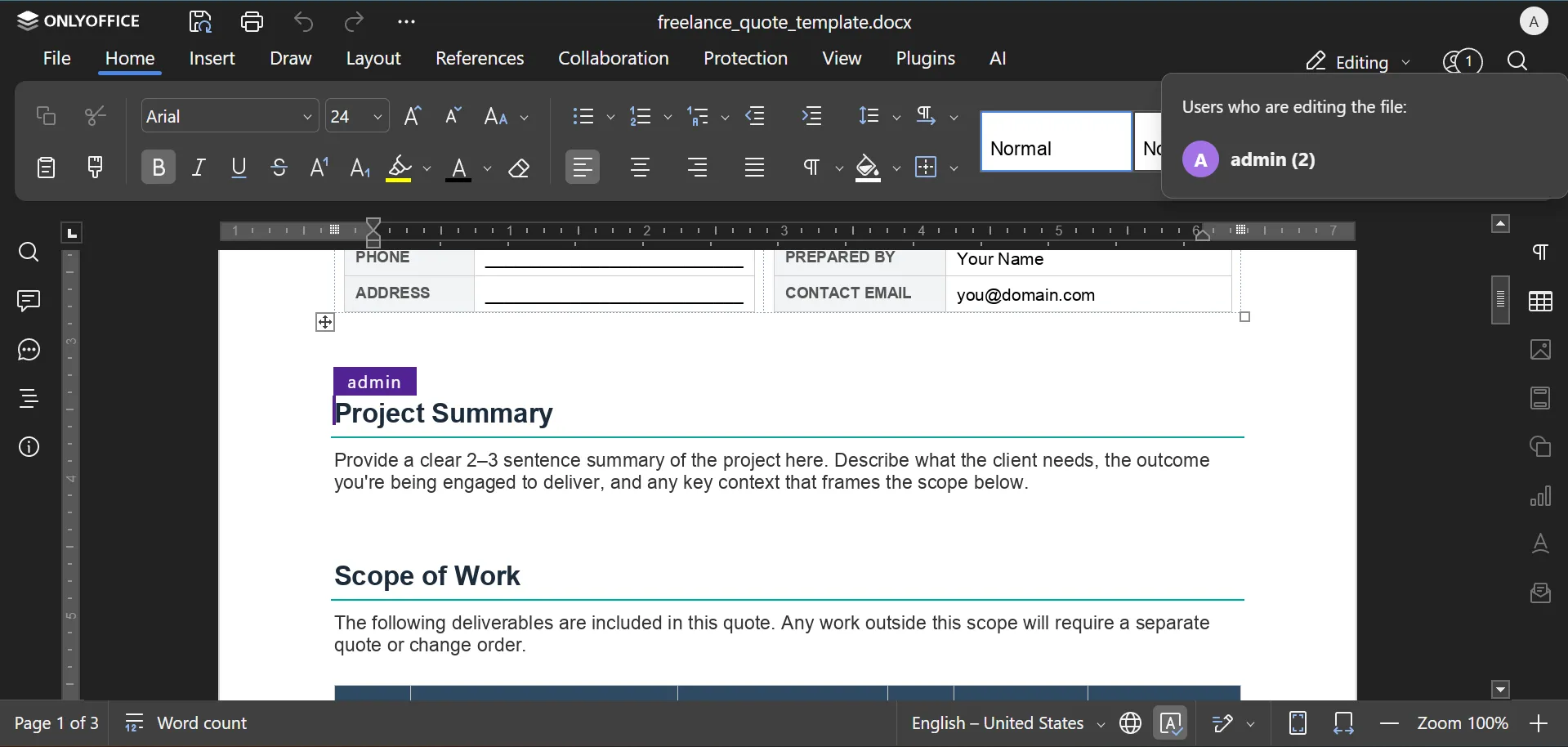Screen dimensions: 1568x747
Task: Justify the paragraph text
Action: pyautogui.click(x=755, y=168)
